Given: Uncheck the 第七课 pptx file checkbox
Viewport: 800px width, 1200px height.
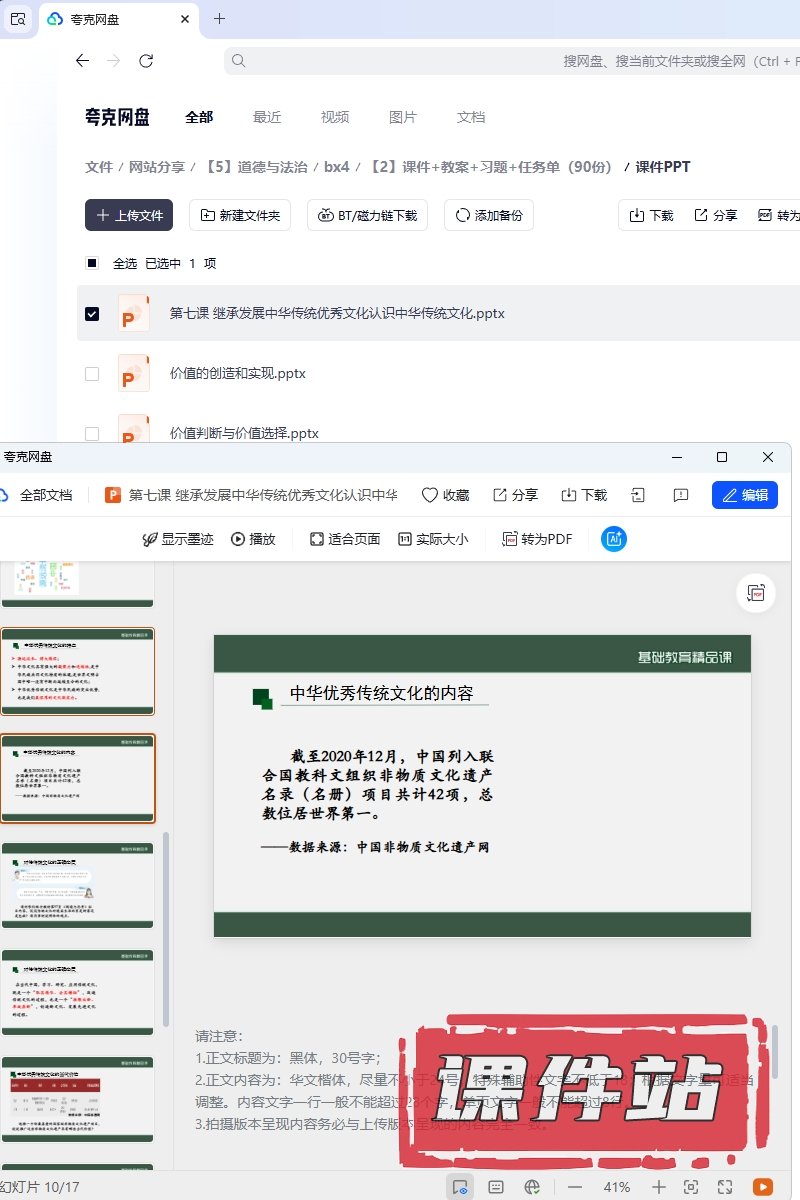Looking at the screenshot, I should coord(92,313).
